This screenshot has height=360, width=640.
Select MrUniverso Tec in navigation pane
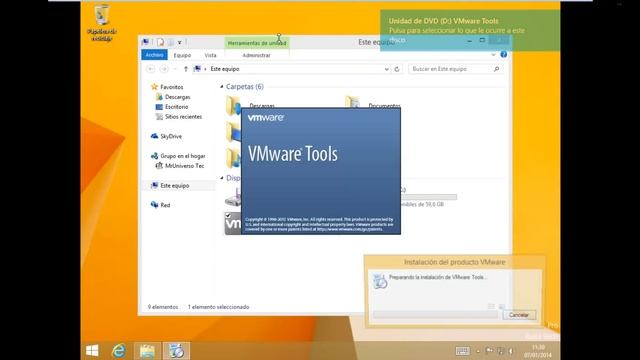click(184, 166)
